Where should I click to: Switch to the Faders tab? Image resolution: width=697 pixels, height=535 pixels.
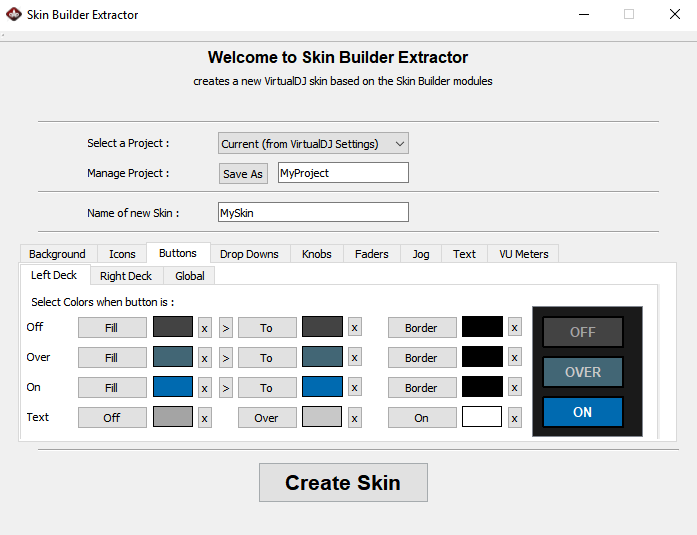372,254
